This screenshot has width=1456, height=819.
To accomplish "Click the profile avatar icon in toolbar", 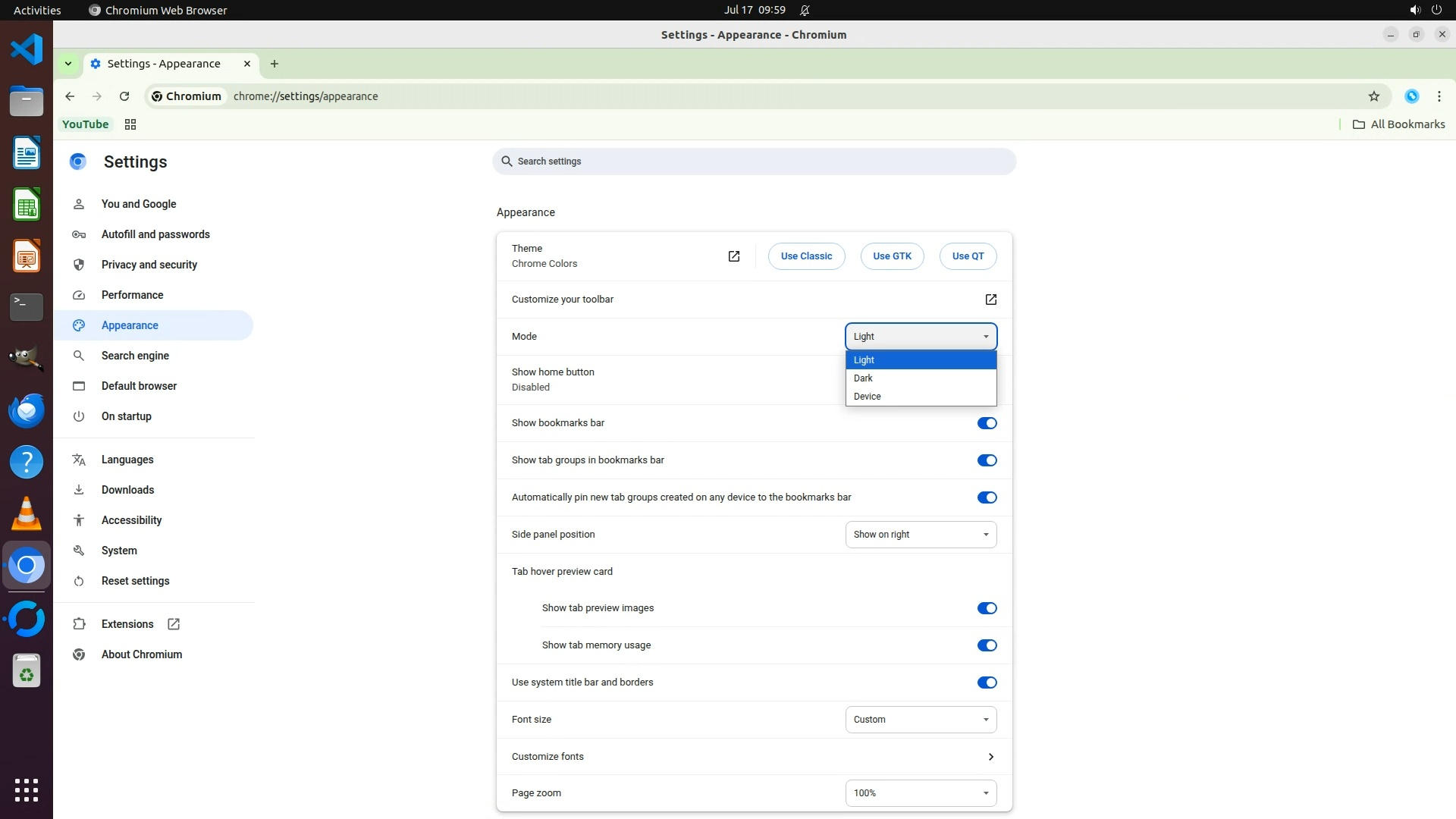I will [1411, 96].
